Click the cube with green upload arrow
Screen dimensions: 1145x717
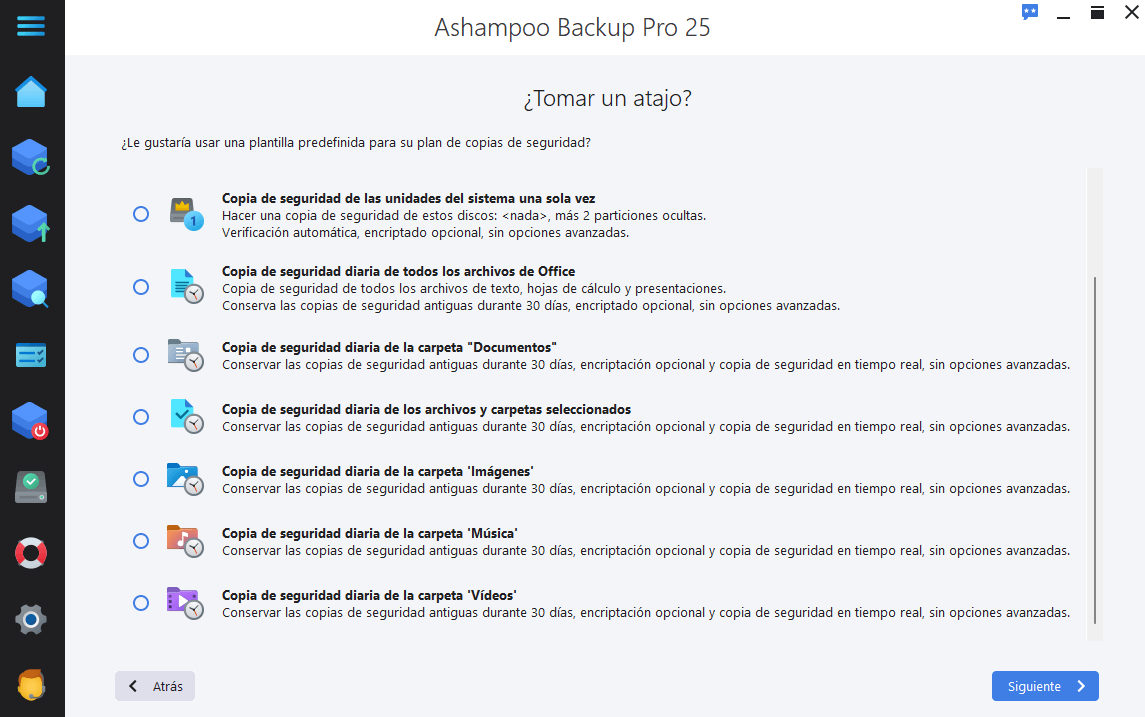31,223
